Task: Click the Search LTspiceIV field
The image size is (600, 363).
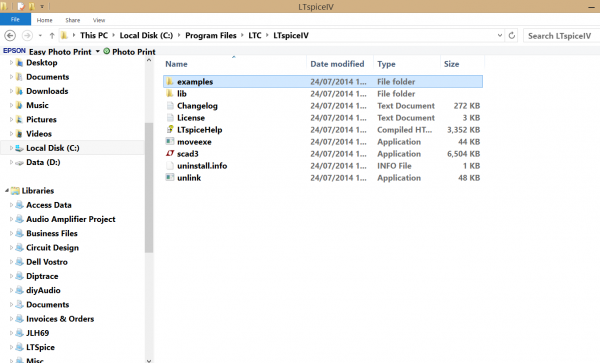Action: click(x=561, y=36)
